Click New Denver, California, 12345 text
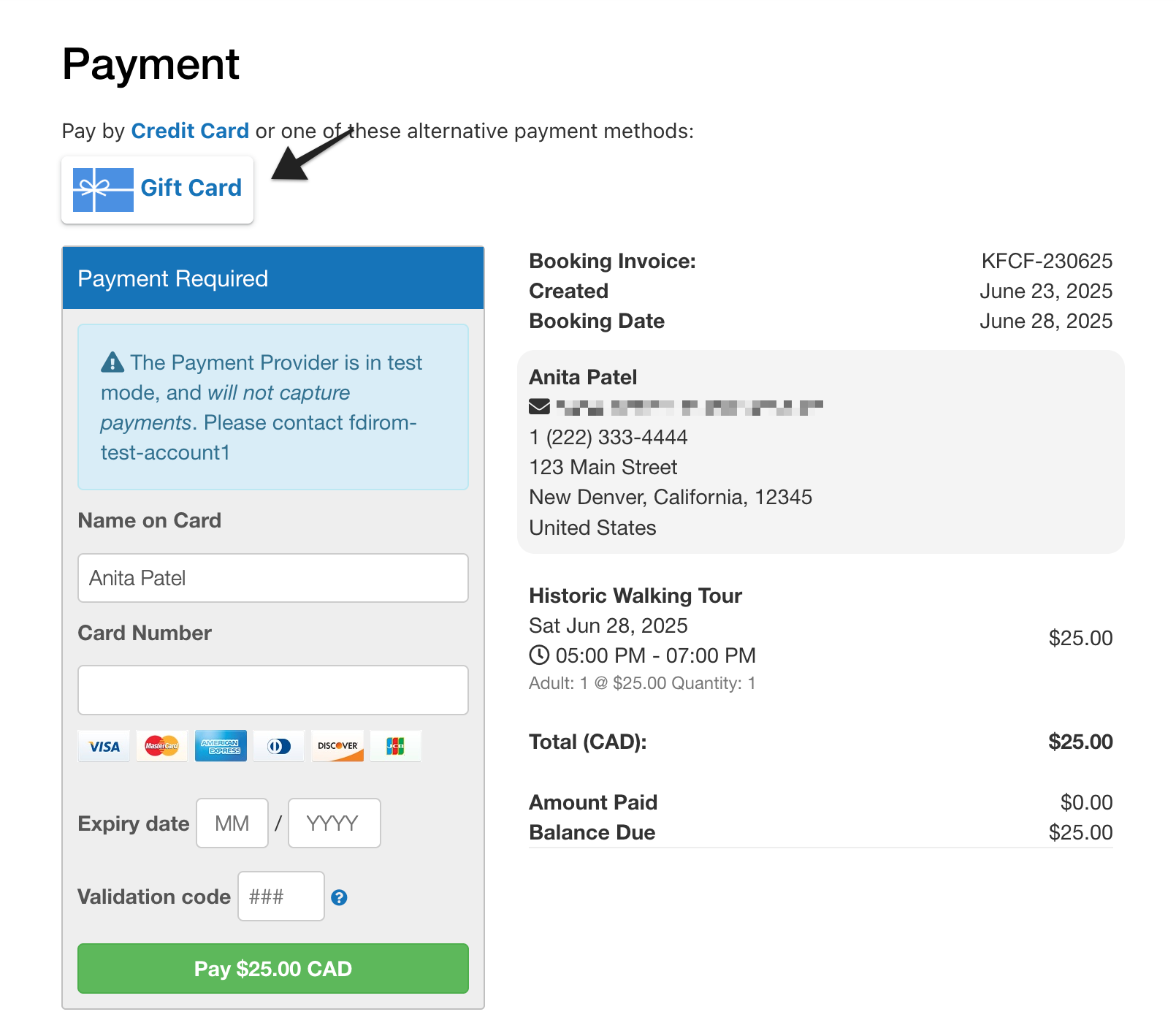This screenshot has height=1020, width=1176. pyautogui.click(x=671, y=497)
